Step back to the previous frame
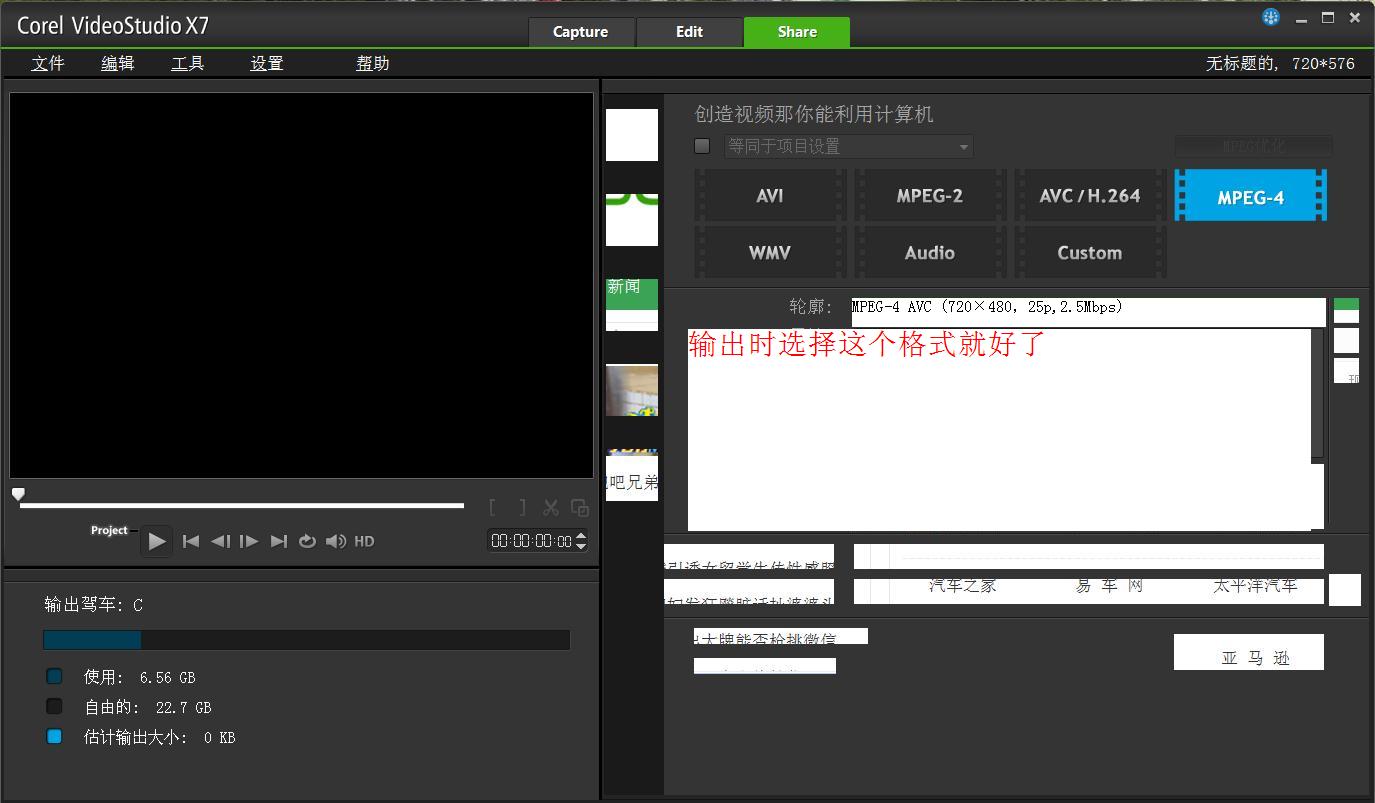This screenshot has width=1375, height=803. click(220, 541)
